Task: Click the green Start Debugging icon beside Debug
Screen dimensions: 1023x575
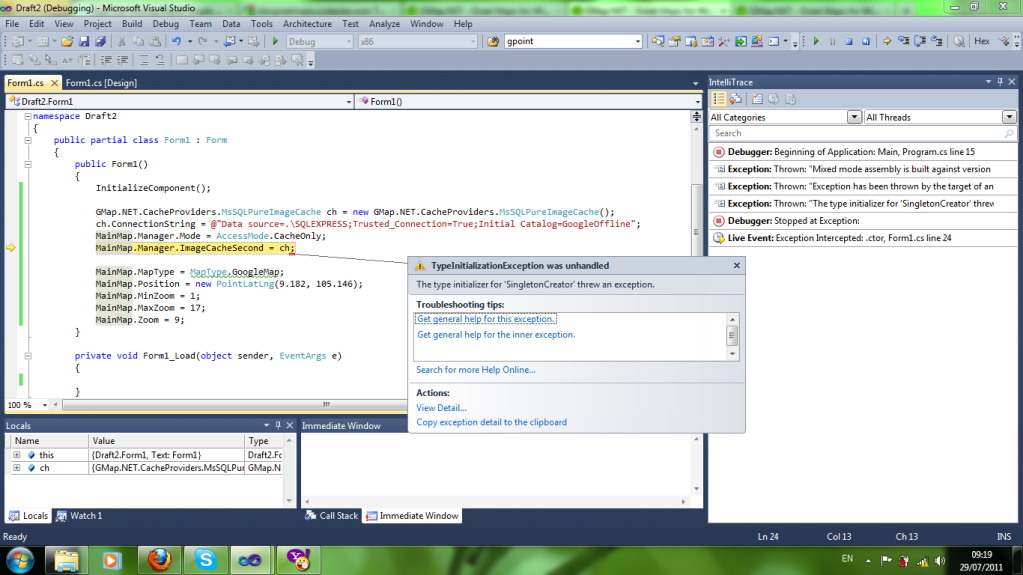Action: (x=275, y=41)
